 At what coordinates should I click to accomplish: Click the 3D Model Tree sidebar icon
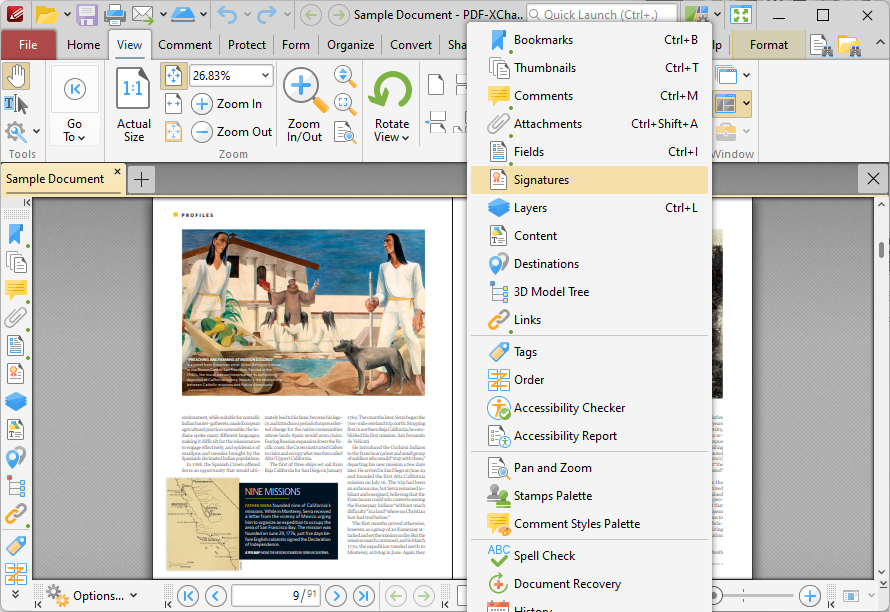16,486
